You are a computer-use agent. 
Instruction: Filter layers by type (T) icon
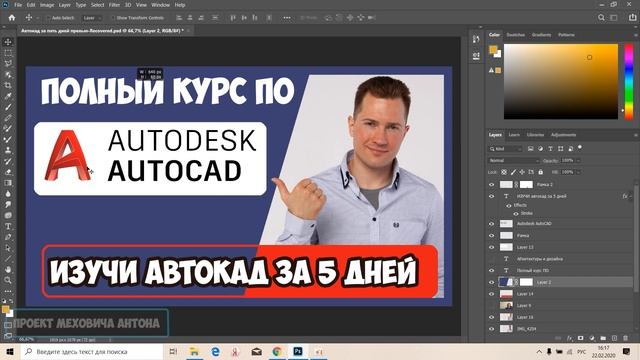tap(550, 149)
